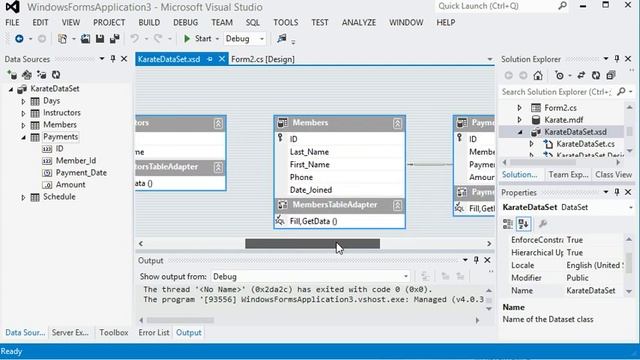
Task: Click the Solution Explorer Home icon
Action: pyautogui.click(x=538, y=76)
